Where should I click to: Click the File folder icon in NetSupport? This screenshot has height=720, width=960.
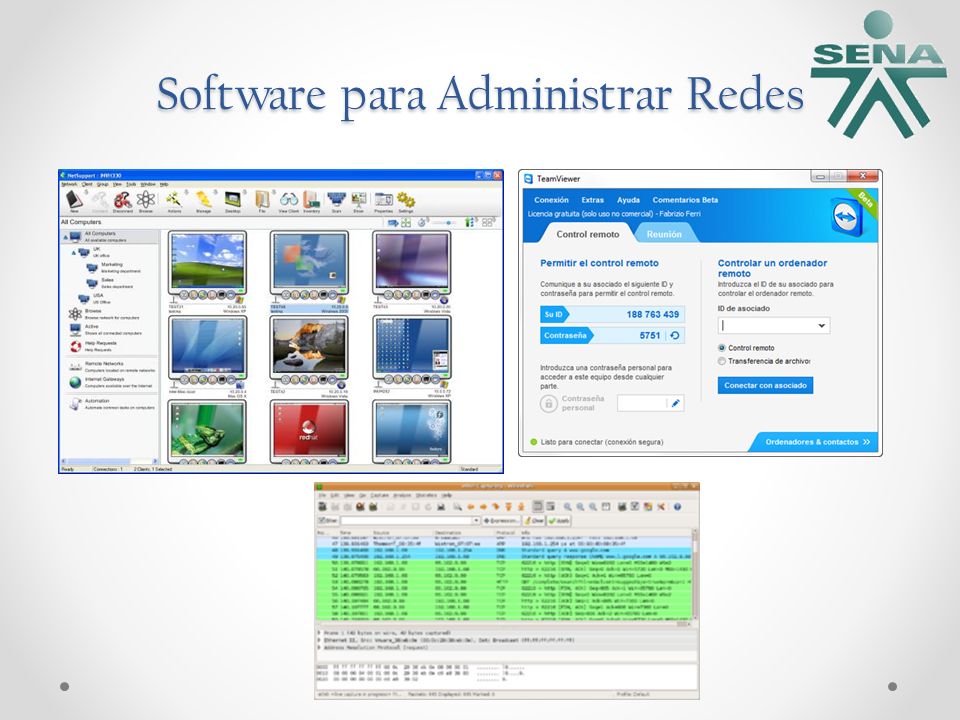tap(262, 200)
